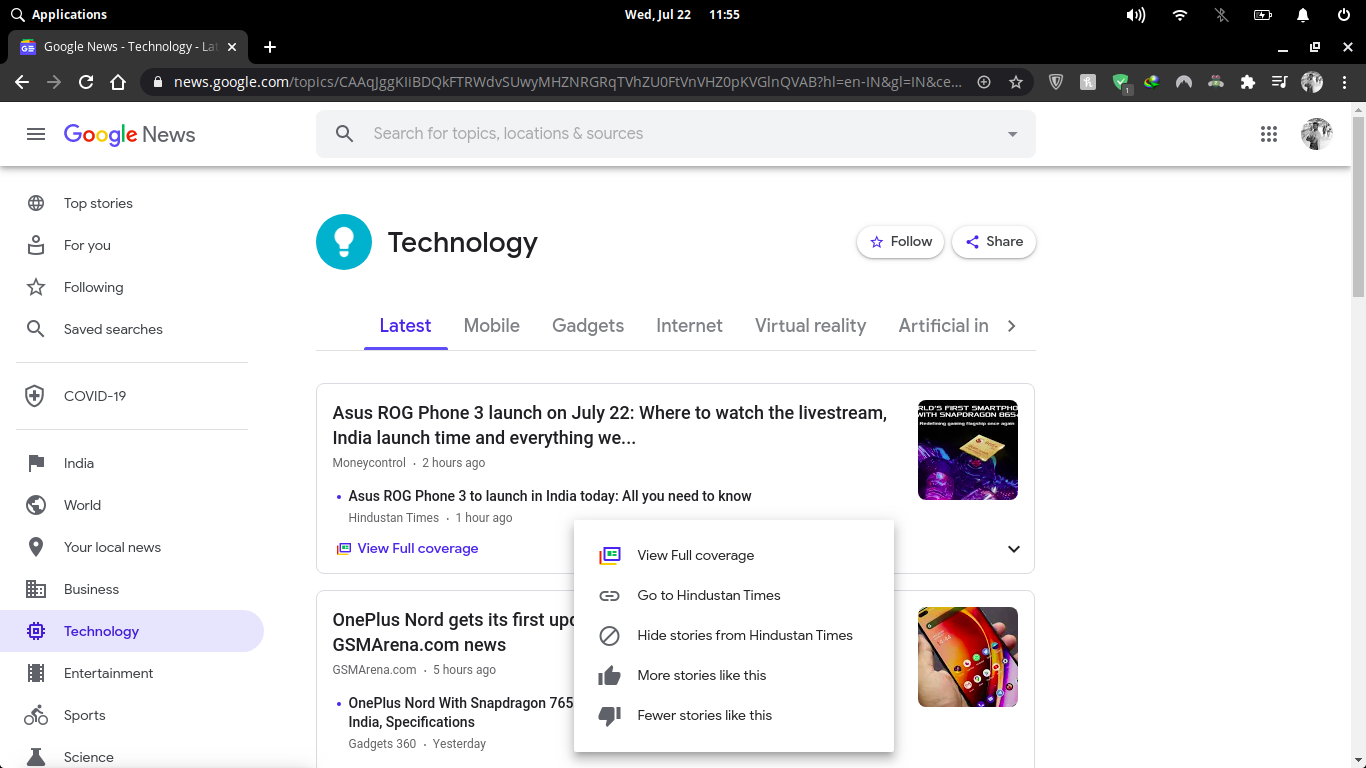Expand the Asus ROG Phone story card chevron
Screen dimensions: 1366x768
tap(1014, 549)
